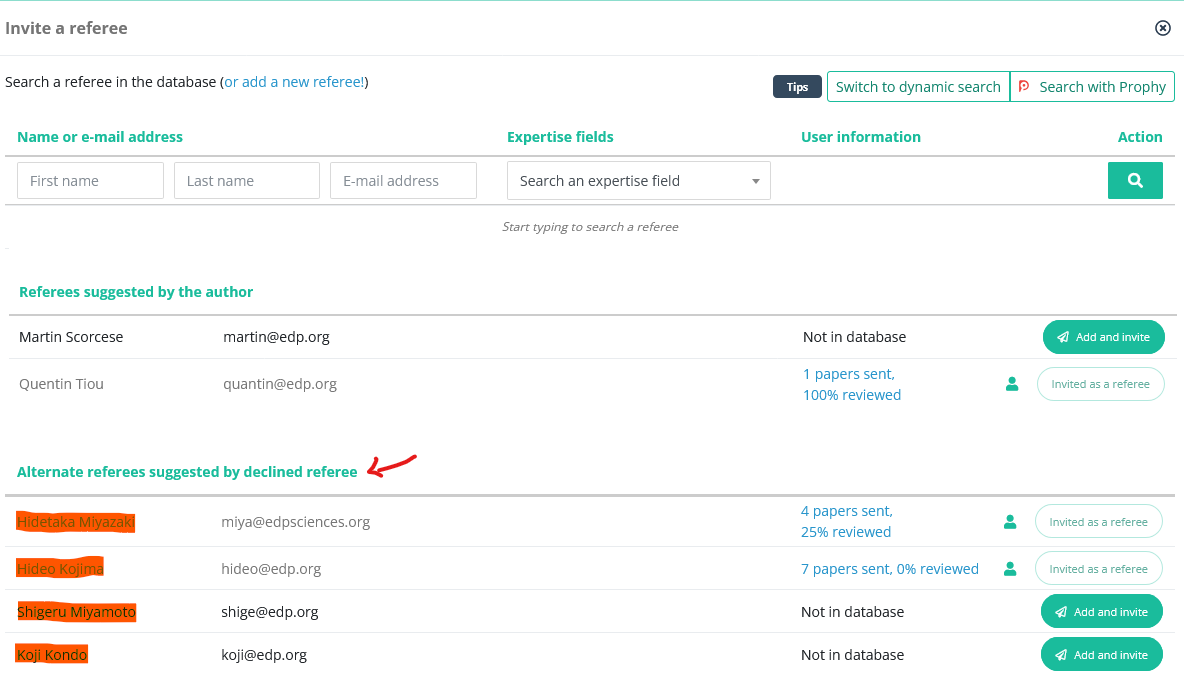The width and height of the screenshot is (1184, 690).
Task: Select the shige@edp.org email text
Action: (x=270, y=611)
